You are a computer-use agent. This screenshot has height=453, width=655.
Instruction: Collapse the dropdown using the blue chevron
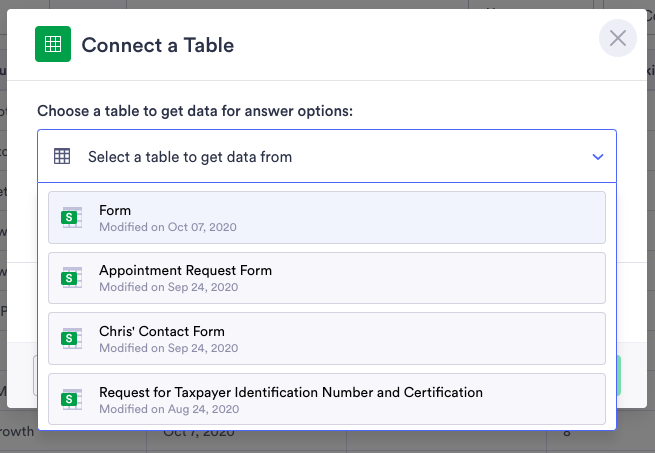pos(598,157)
